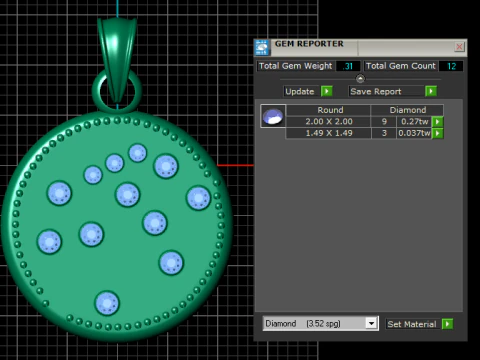Click the 0.27tw weight cell
This screenshot has width=480, height=360.
click(414, 122)
